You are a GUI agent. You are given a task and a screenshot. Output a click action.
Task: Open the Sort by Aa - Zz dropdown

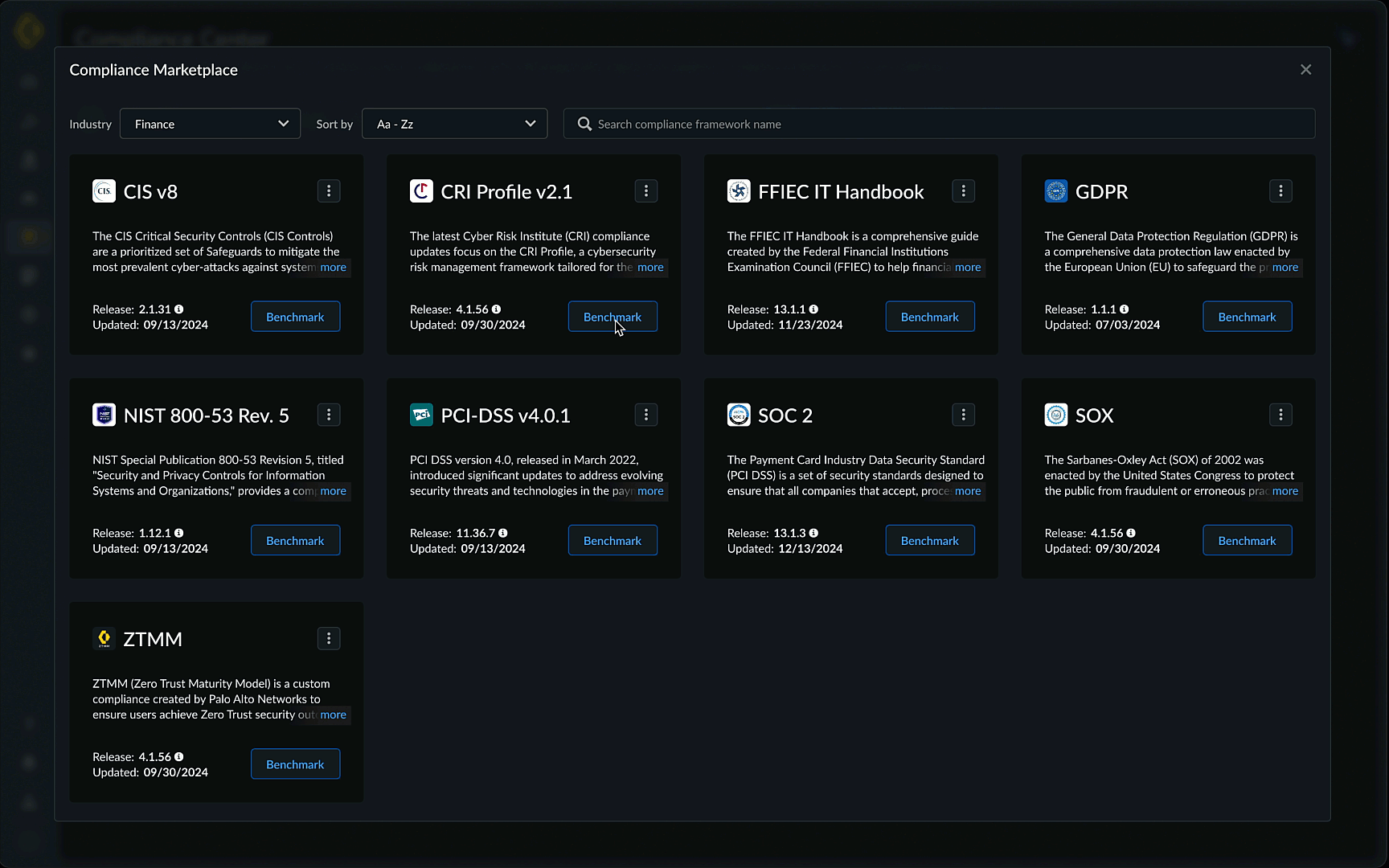tap(454, 124)
